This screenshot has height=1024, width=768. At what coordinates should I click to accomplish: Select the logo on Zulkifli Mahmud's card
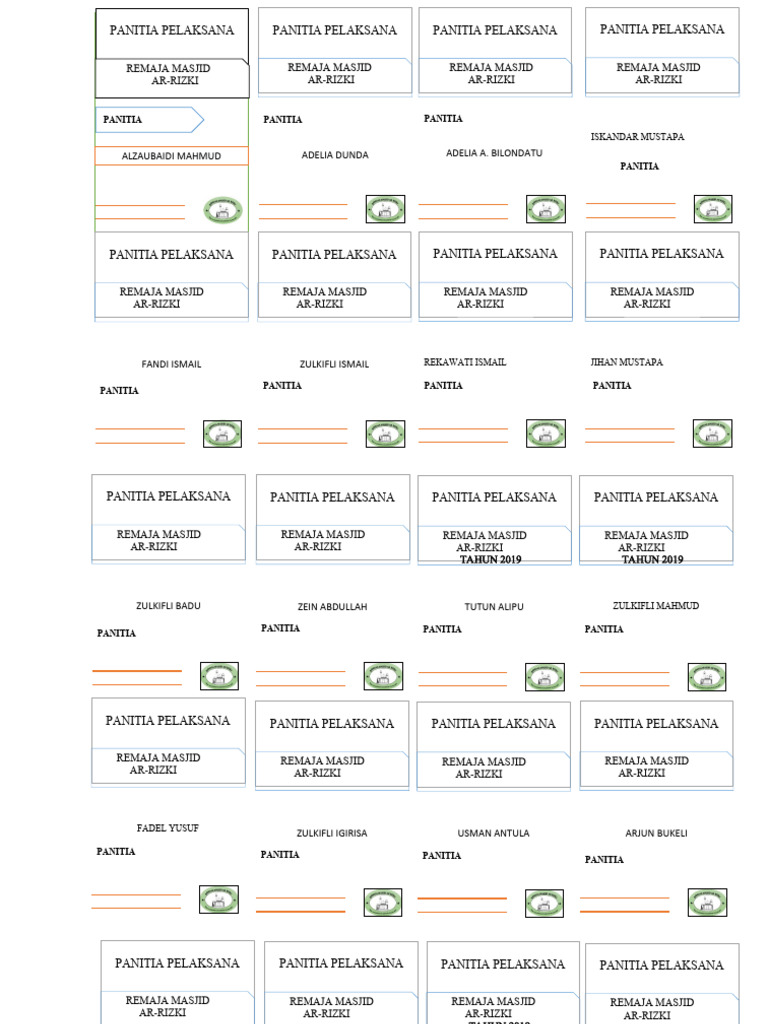pos(707,677)
